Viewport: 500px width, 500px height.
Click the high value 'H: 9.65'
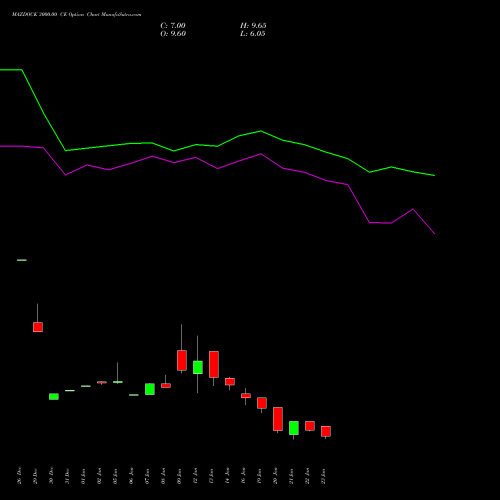[253, 26]
